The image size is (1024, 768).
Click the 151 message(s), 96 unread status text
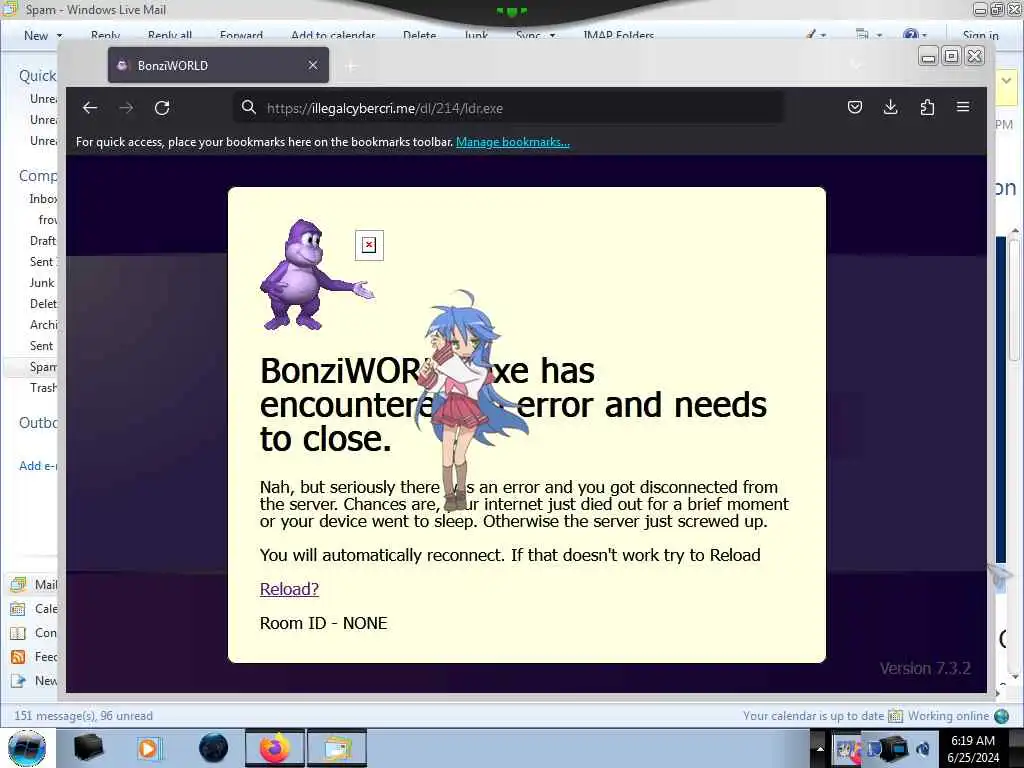84,716
